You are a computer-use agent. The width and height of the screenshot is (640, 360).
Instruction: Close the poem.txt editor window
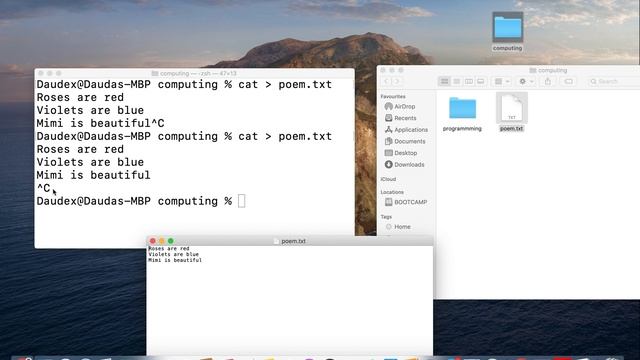coord(153,241)
